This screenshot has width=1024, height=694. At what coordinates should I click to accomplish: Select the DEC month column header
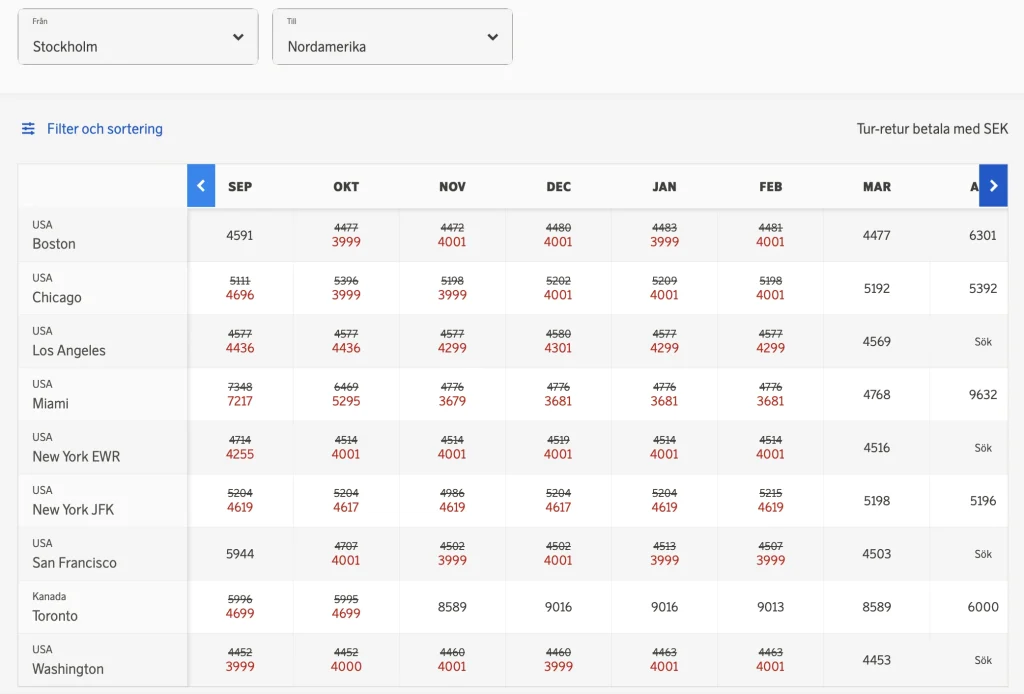coord(558,187)
